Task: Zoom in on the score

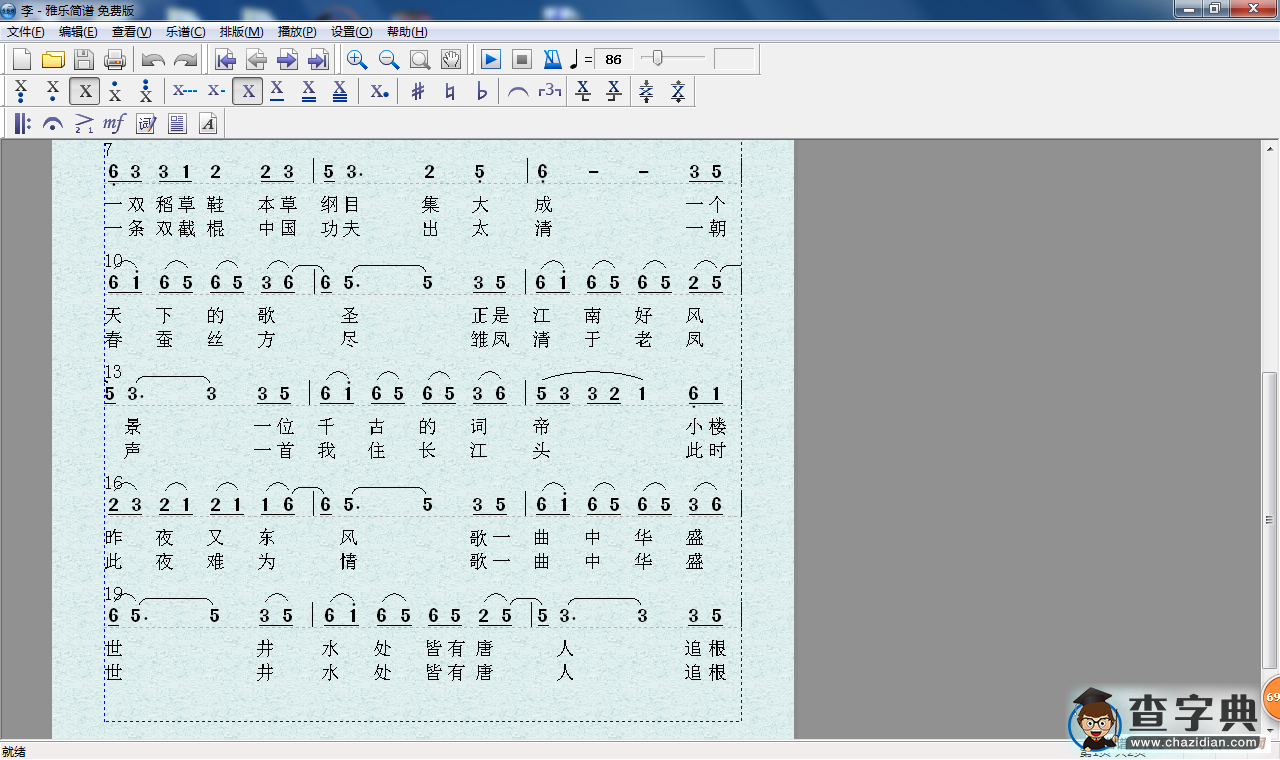Action: 357,59
